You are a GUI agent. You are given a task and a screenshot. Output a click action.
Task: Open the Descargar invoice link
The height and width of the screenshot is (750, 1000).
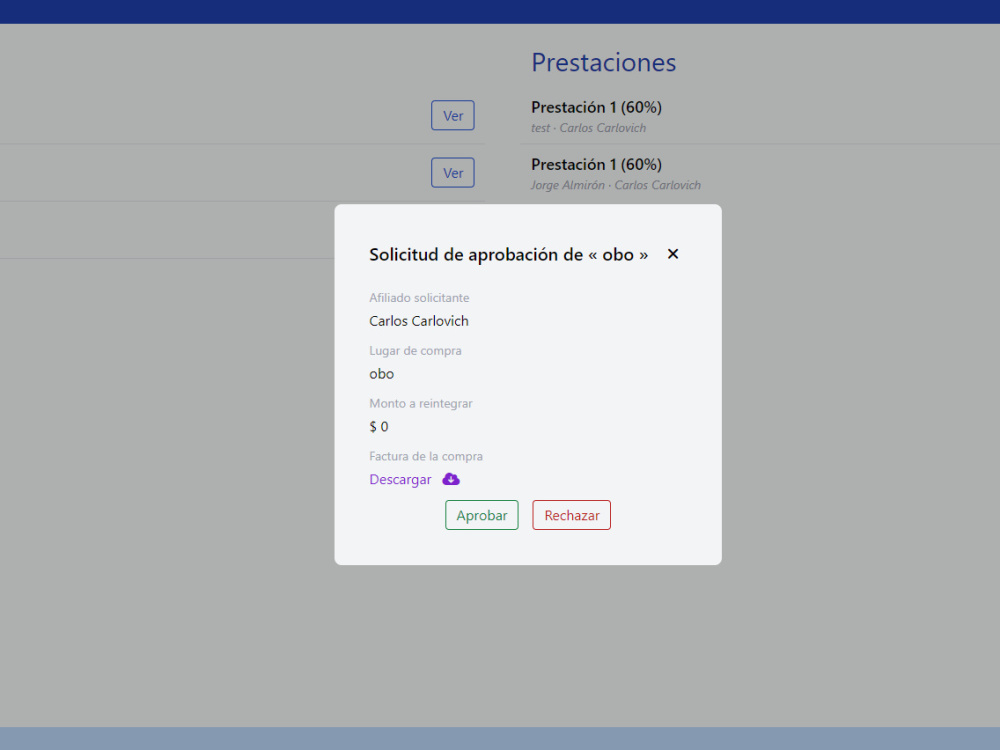pyautogui.click(x=401, y=480)
